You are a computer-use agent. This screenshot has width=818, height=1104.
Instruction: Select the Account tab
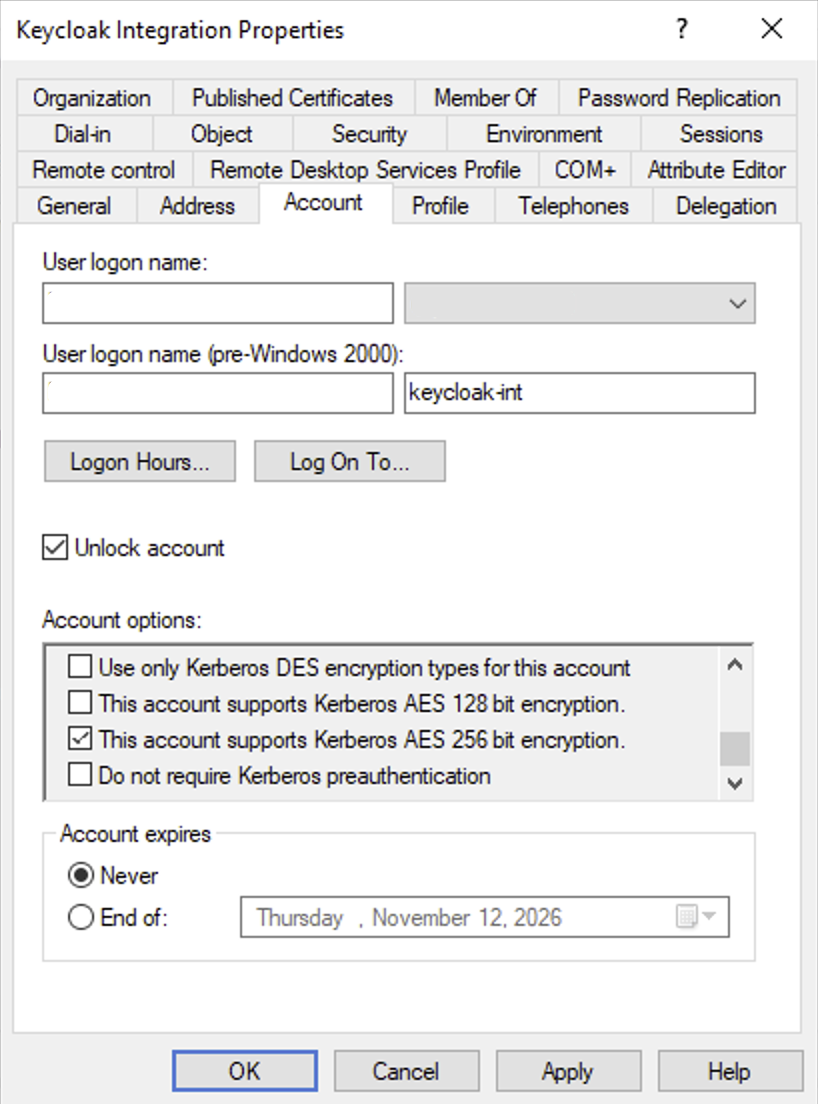click(324, 203)
